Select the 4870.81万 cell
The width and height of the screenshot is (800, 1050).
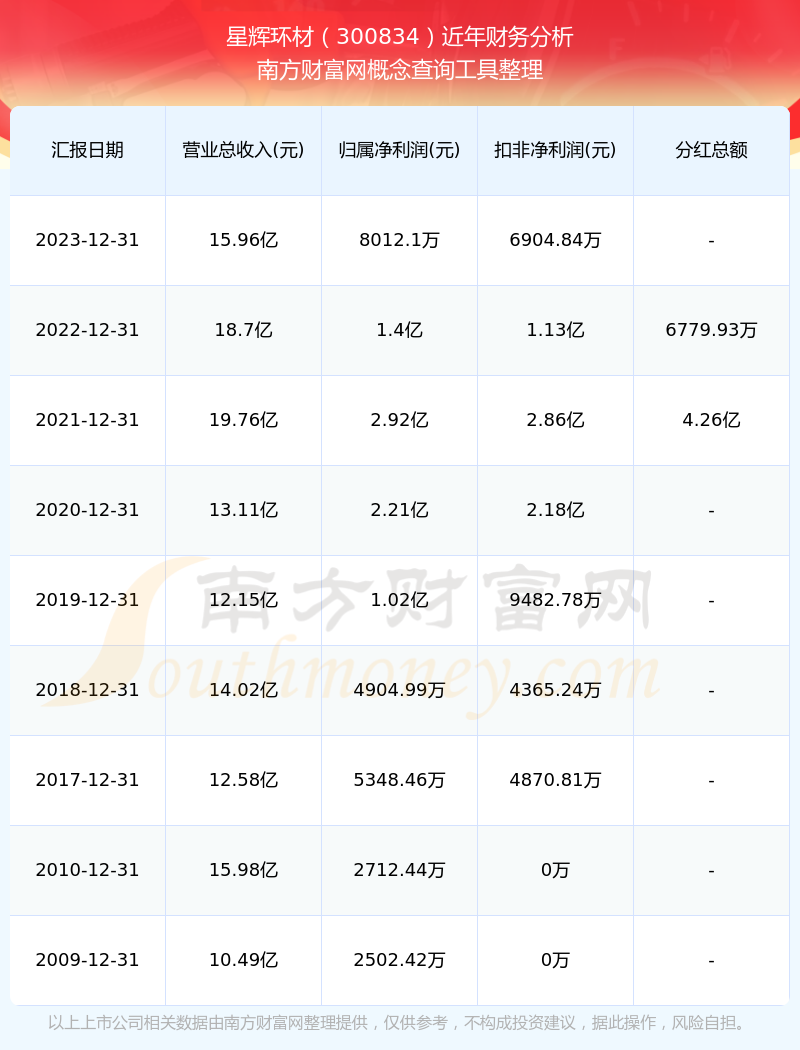tap(556, 780)
